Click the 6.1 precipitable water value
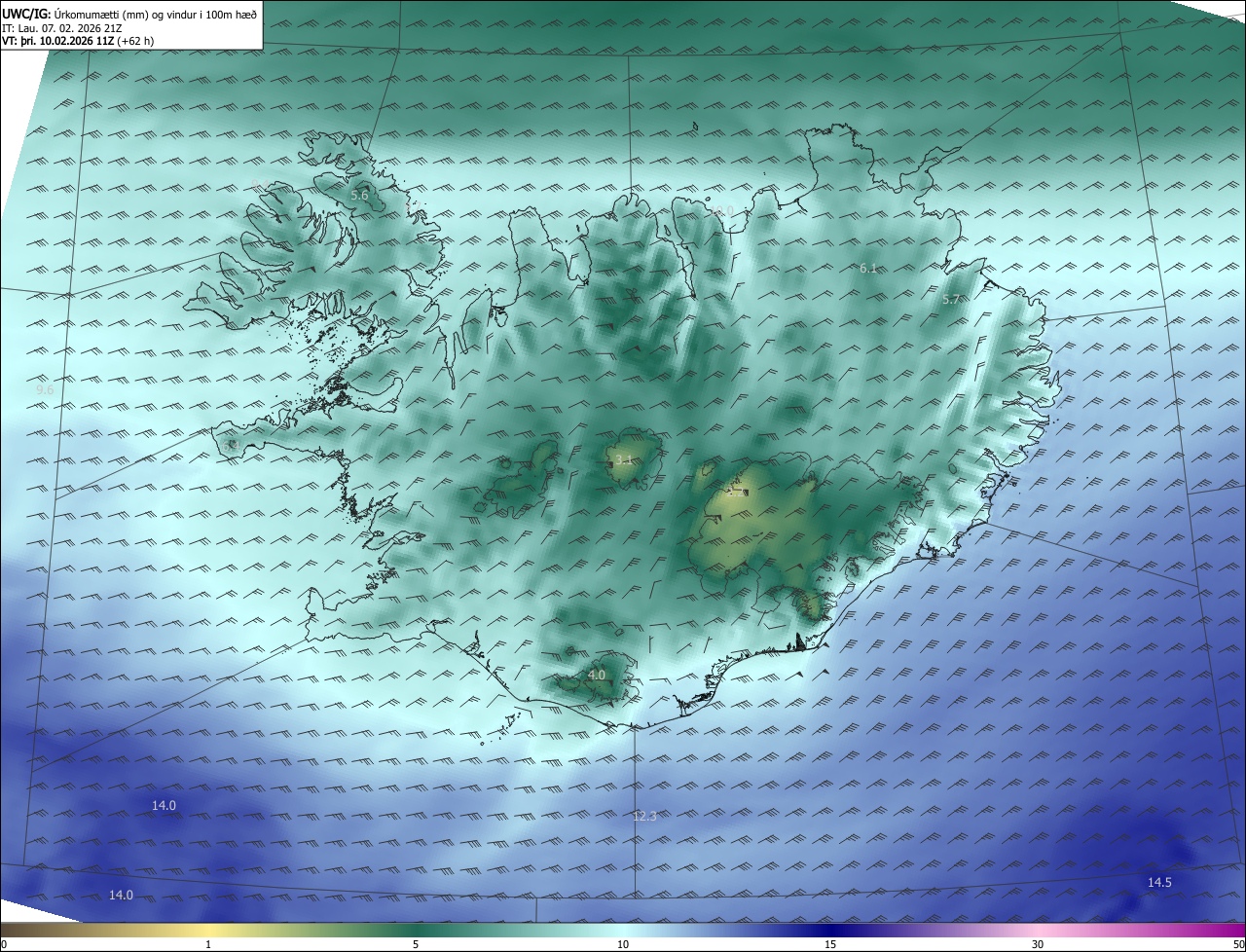Viewport: 1246px width, 952px height. click(868, 268)
